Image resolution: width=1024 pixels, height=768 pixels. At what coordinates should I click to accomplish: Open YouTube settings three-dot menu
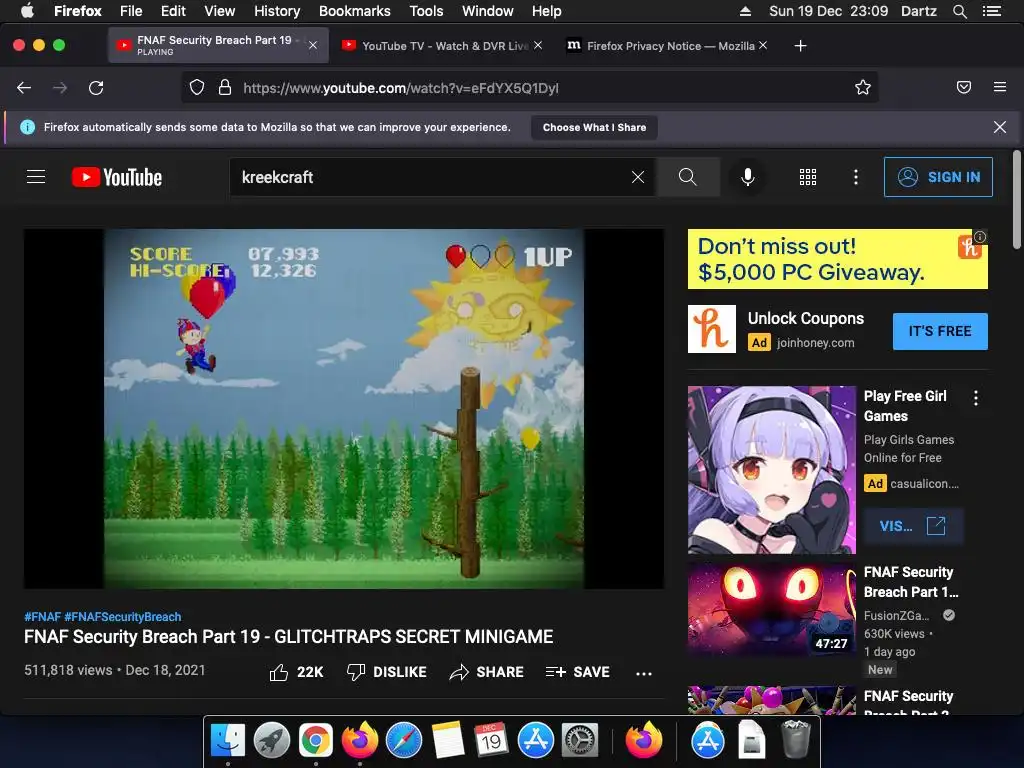point(856,177)
